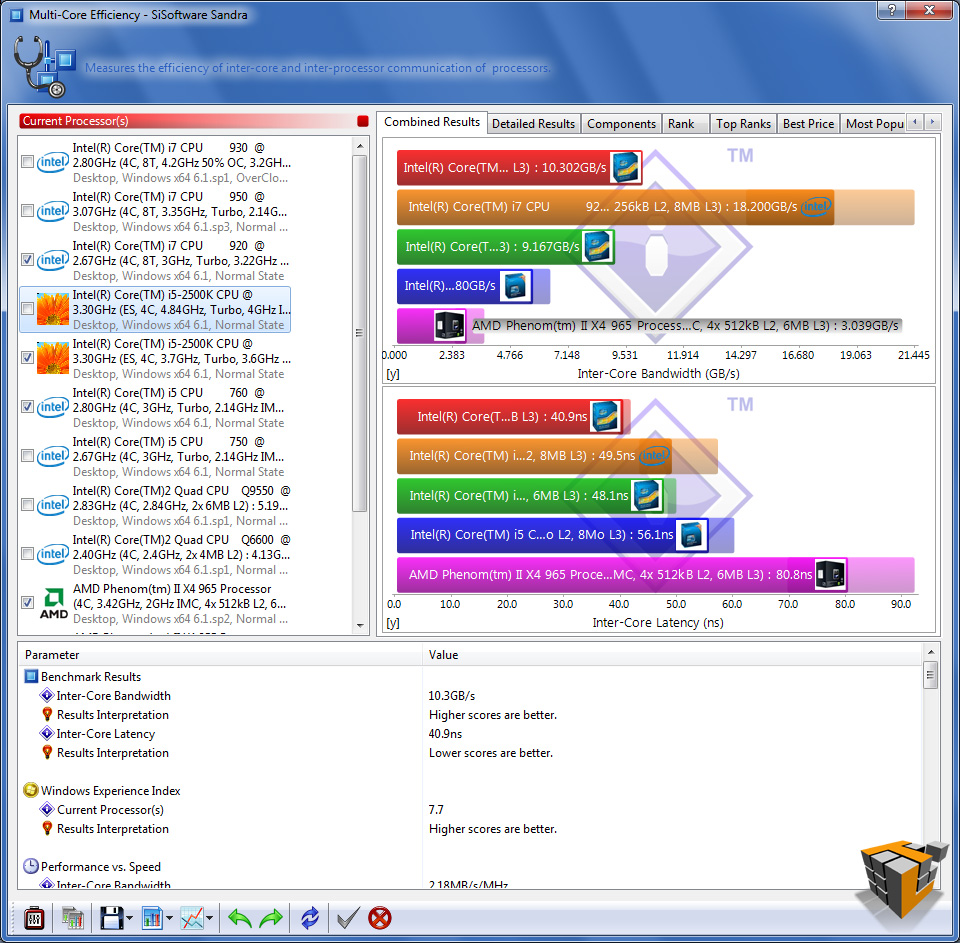960x943 pixels.
Task: Click the [y] axis toggle under bandwidth chart
Action: (x=392, y=374)
